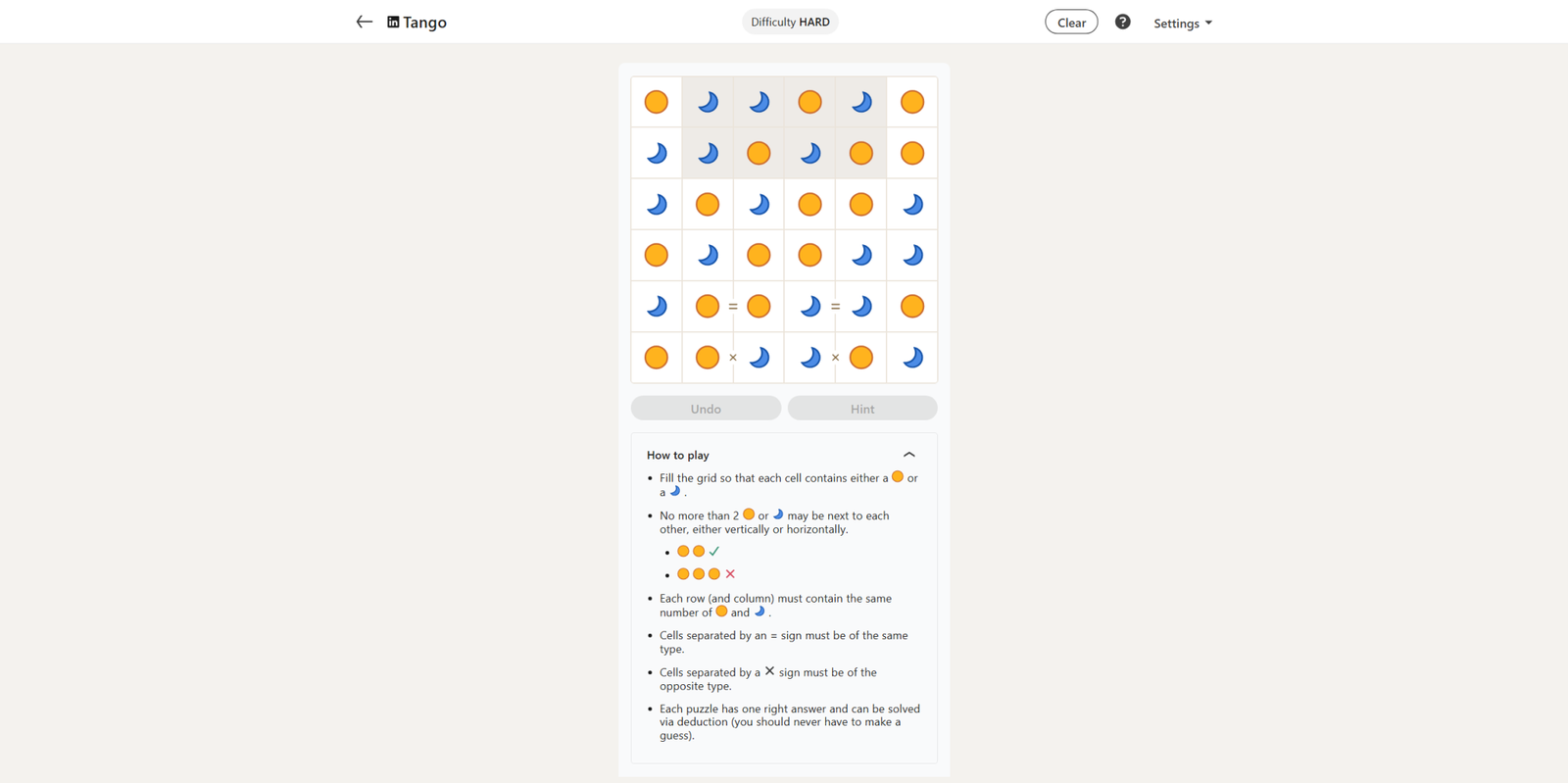Click the sun in the grid's top-left corner cell
Image resolution: width=1568 pixels, height=783 pixels.
(x=657, y=102)
